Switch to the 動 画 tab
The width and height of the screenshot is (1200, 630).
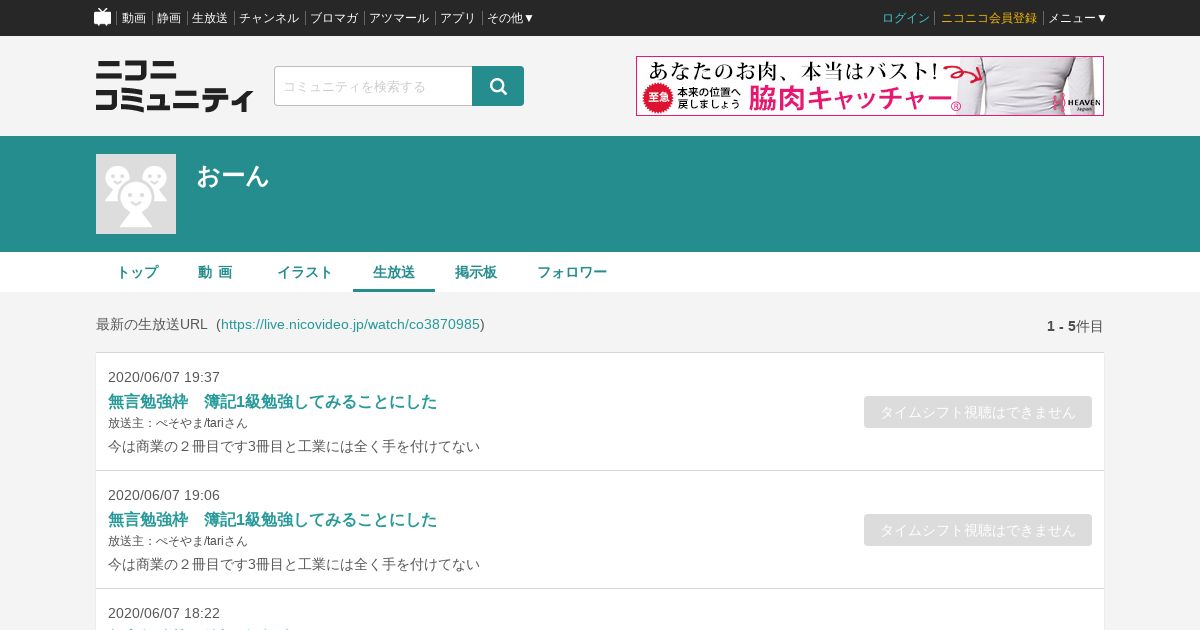[x=215, y=272]
